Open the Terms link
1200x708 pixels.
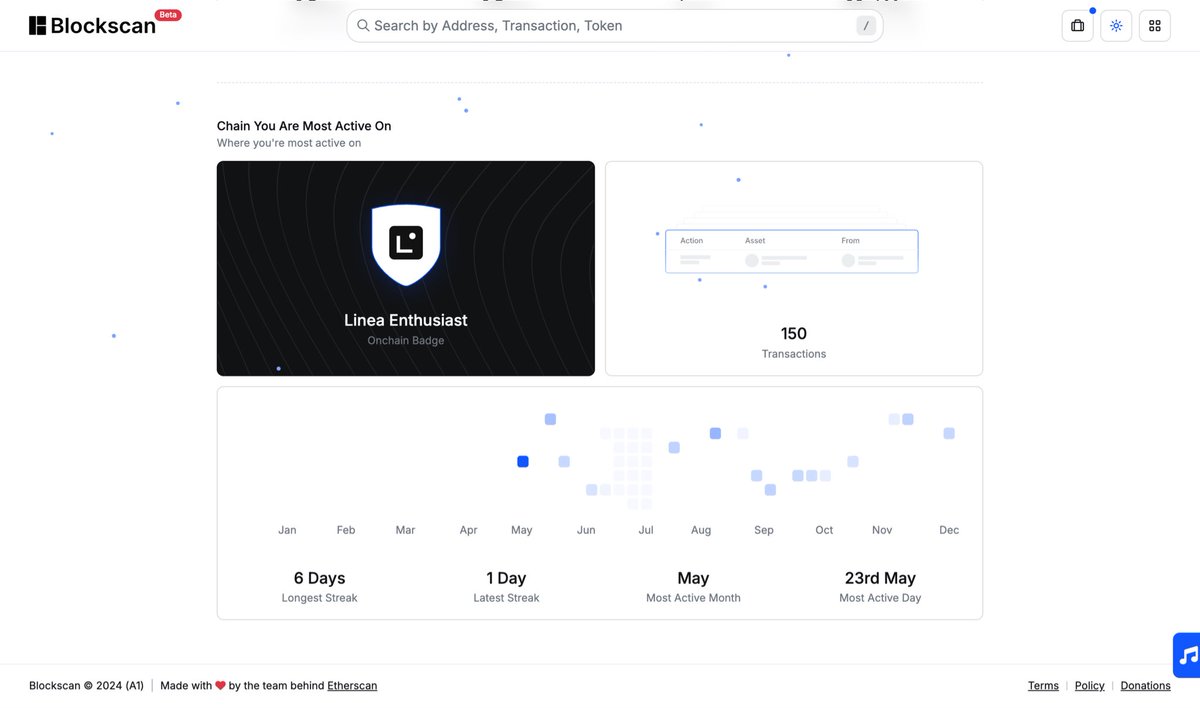point(1043,686)
